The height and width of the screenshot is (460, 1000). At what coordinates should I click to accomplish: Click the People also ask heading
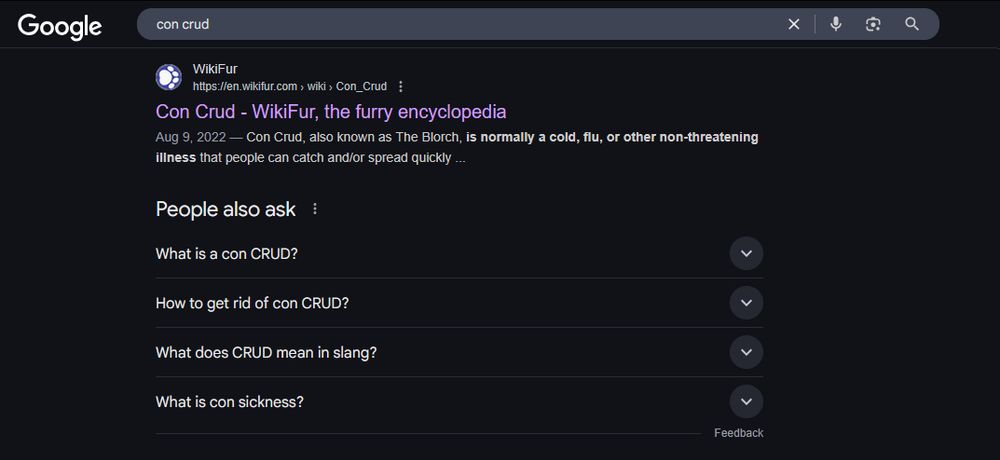click(x=226, y=209)
